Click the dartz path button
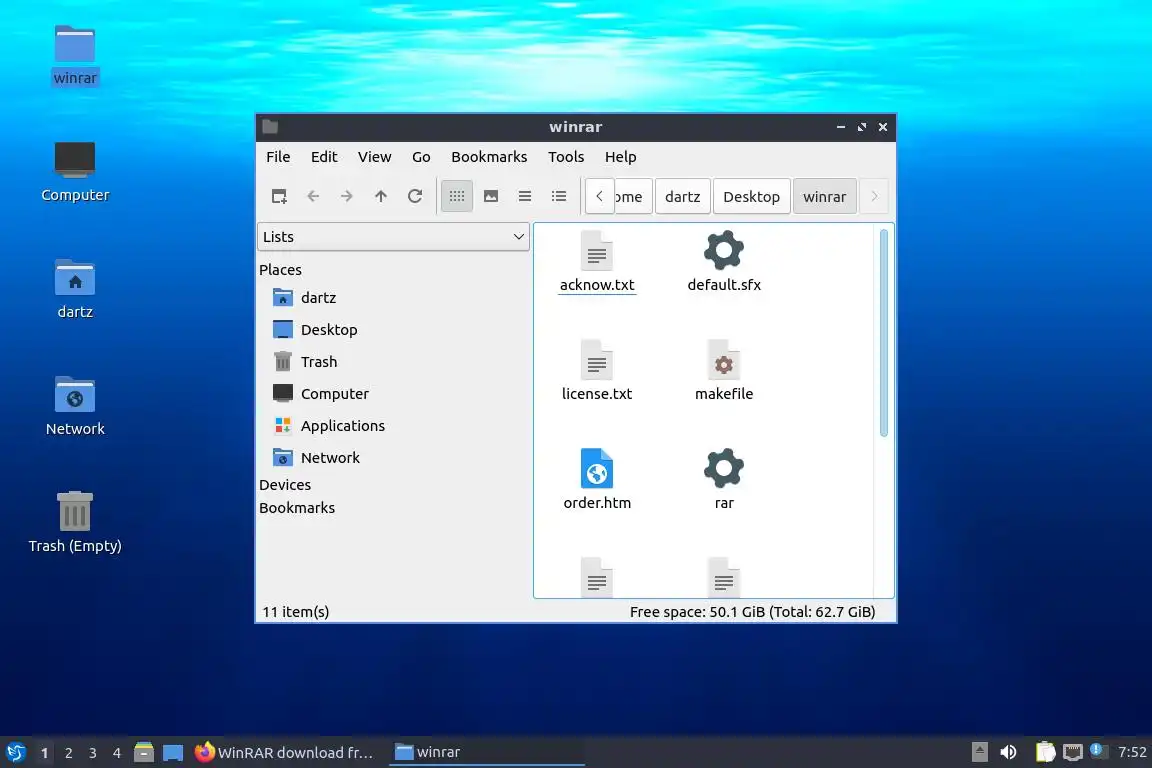 pos(683,196)
